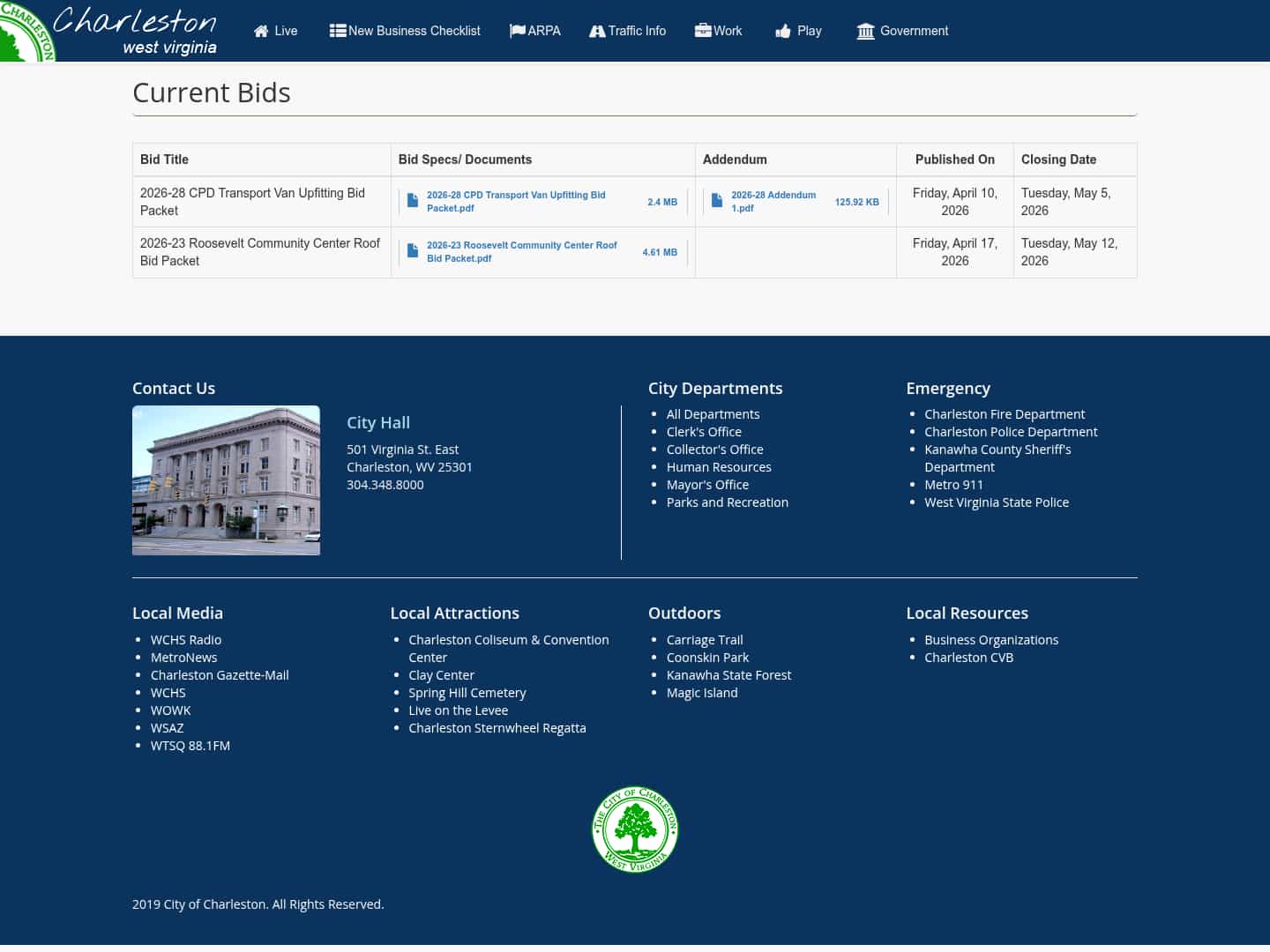Click the Charleston CVB link under Local Resources
This screenshot has height=952, width=1270.
(x=968, y=657)
